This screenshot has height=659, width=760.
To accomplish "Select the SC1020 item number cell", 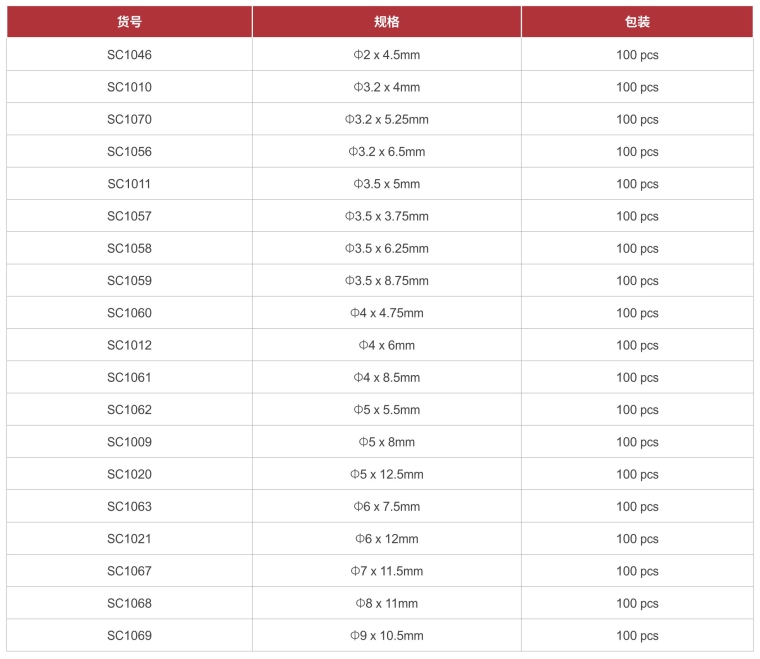I will click(x=129, y=474).
